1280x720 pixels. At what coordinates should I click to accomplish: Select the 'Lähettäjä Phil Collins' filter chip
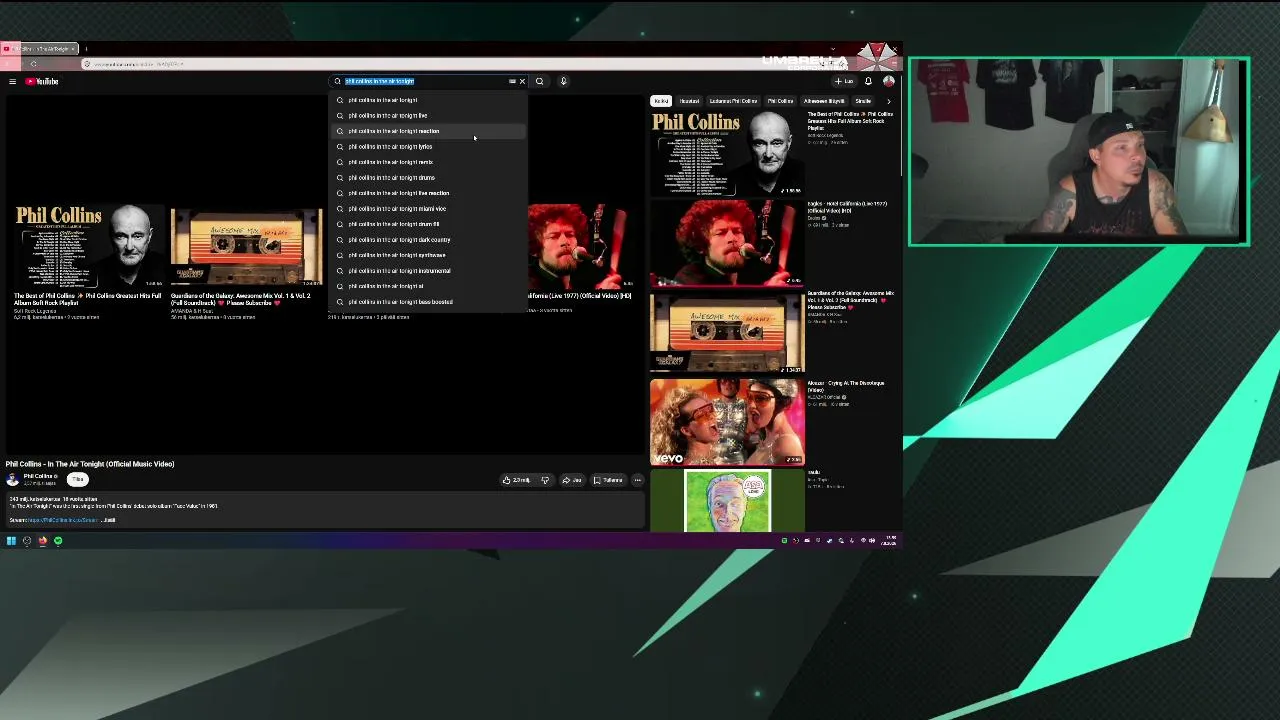click(x=733, y=101)
